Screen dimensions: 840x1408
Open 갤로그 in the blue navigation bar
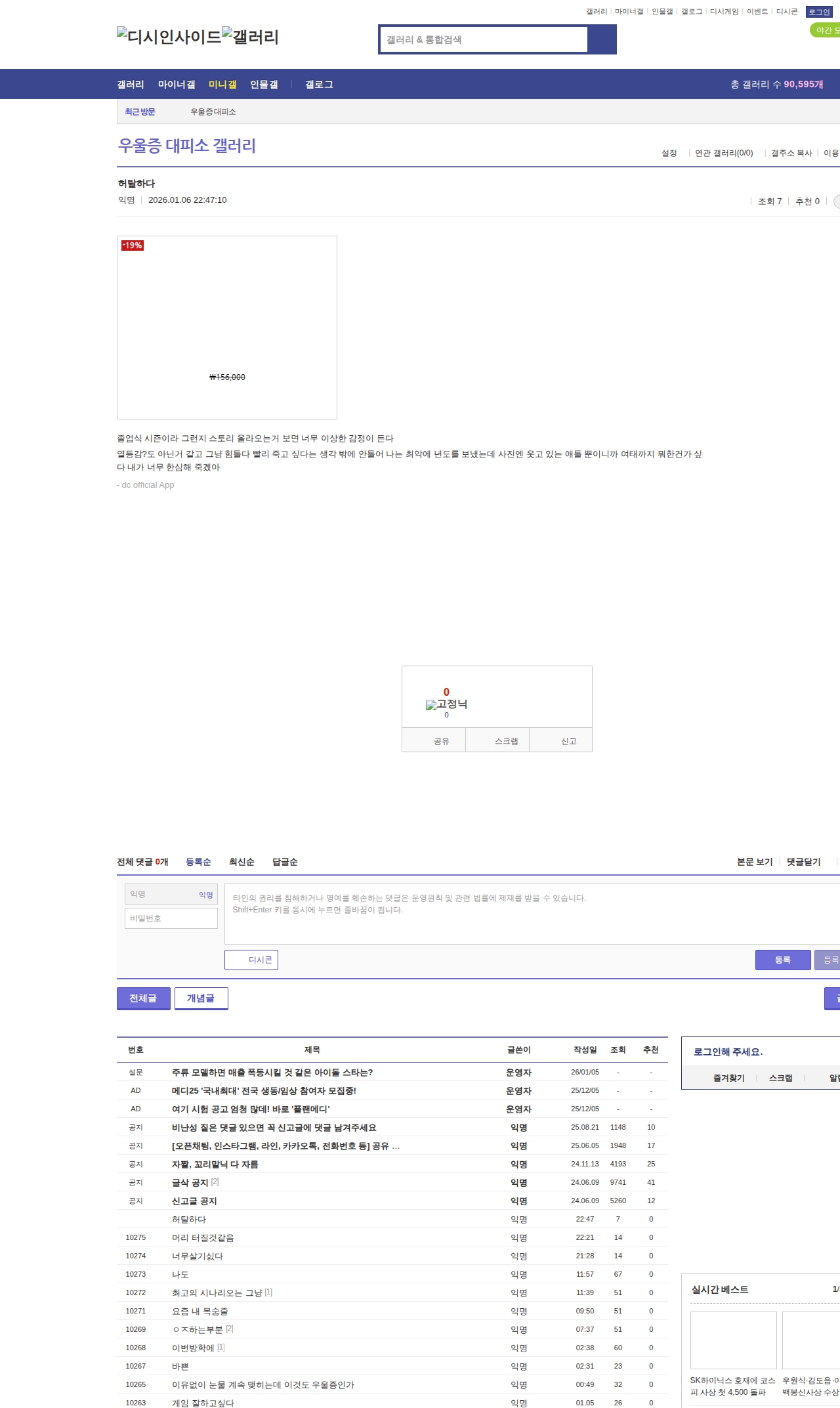tap(319, 84)
